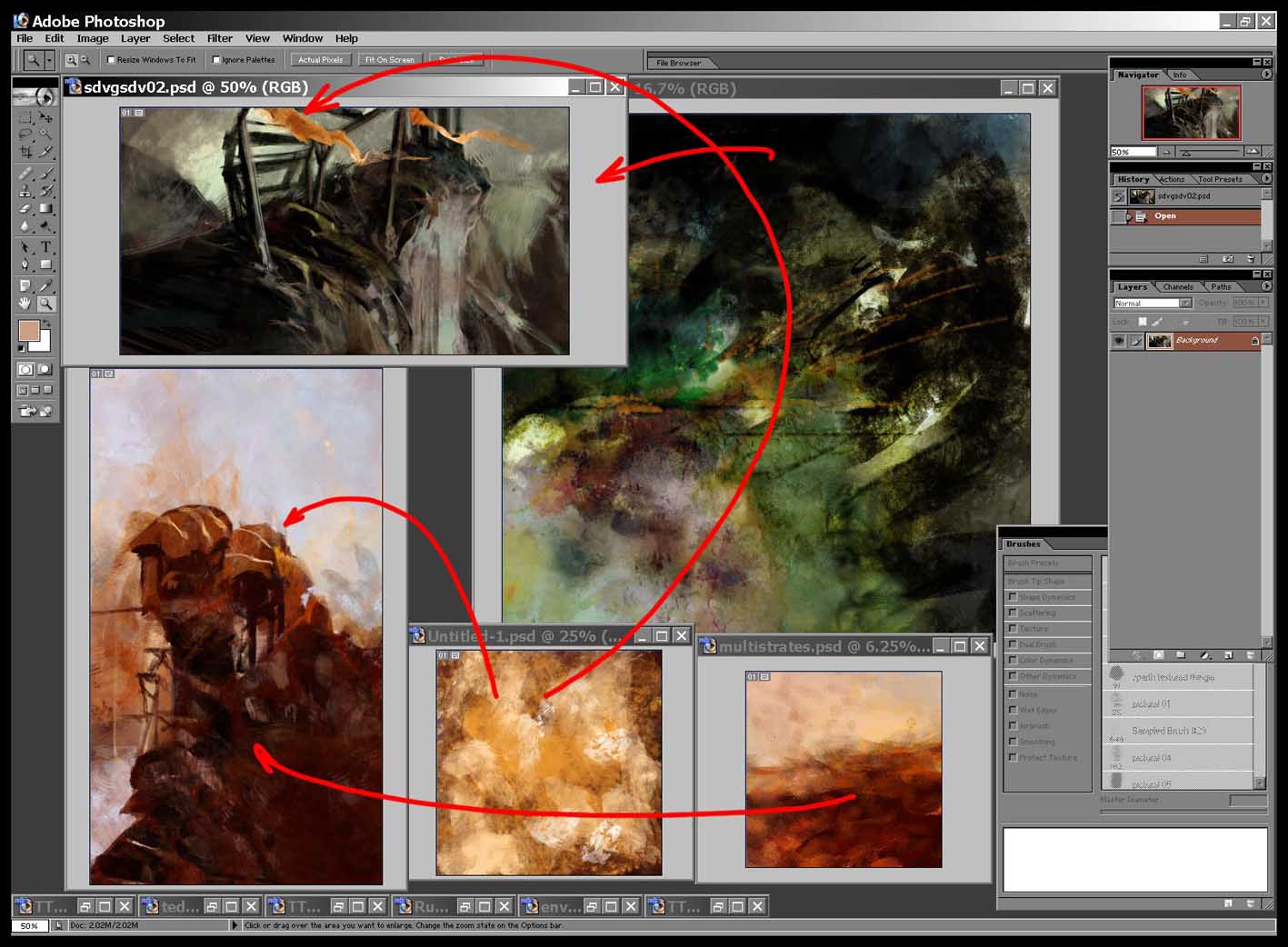Enable Ignore Palettes checkbox

(216, 60)
